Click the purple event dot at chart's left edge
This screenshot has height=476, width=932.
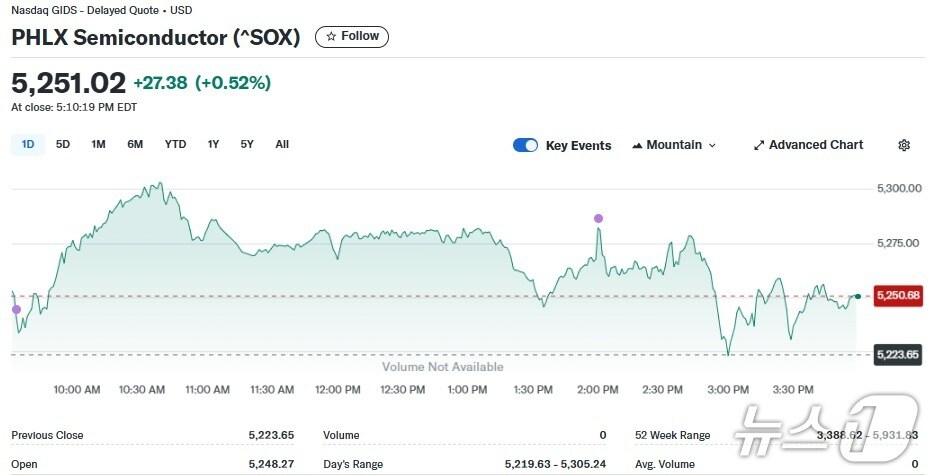point(16,310)
